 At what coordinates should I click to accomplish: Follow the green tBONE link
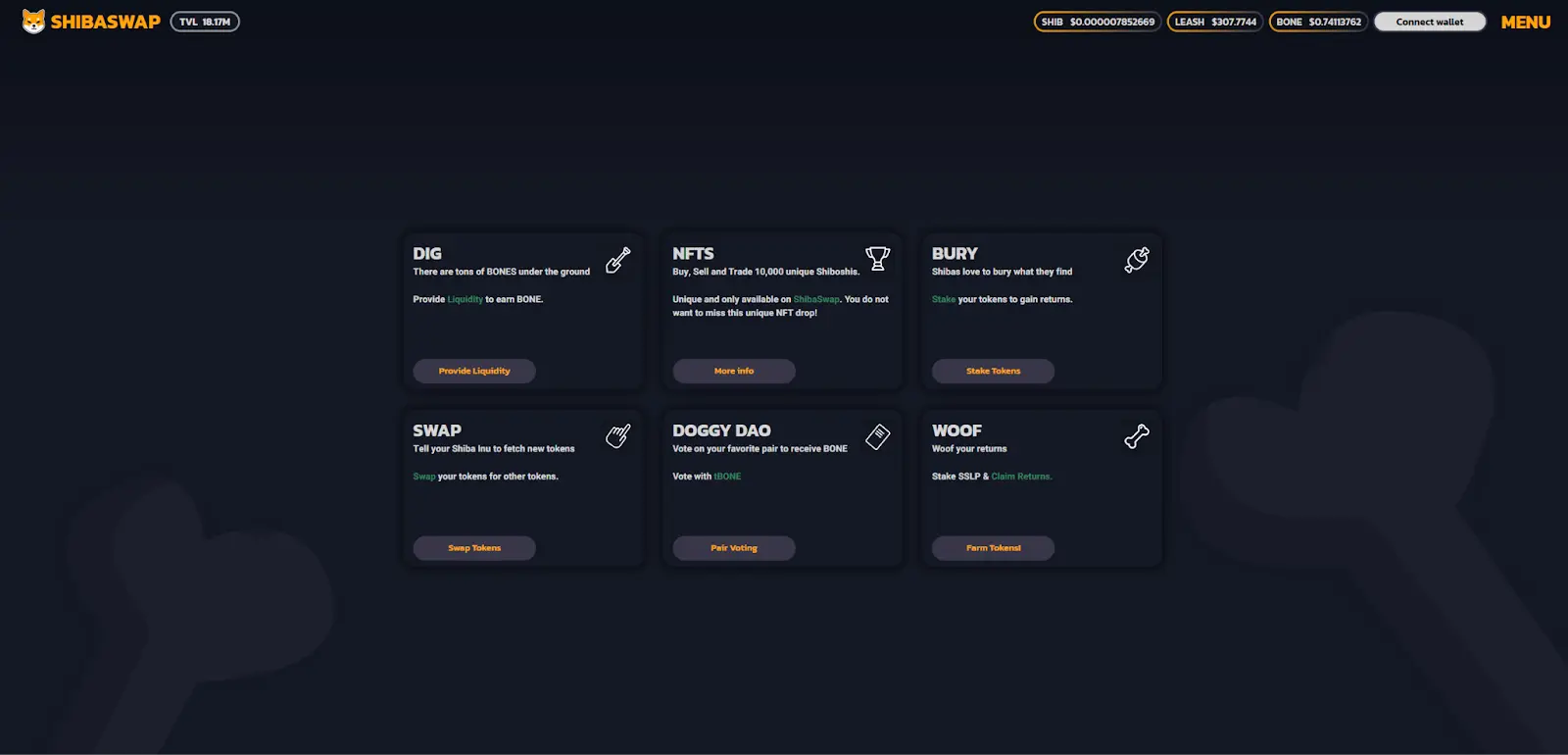pyautogui.click(x=727, y=477)
